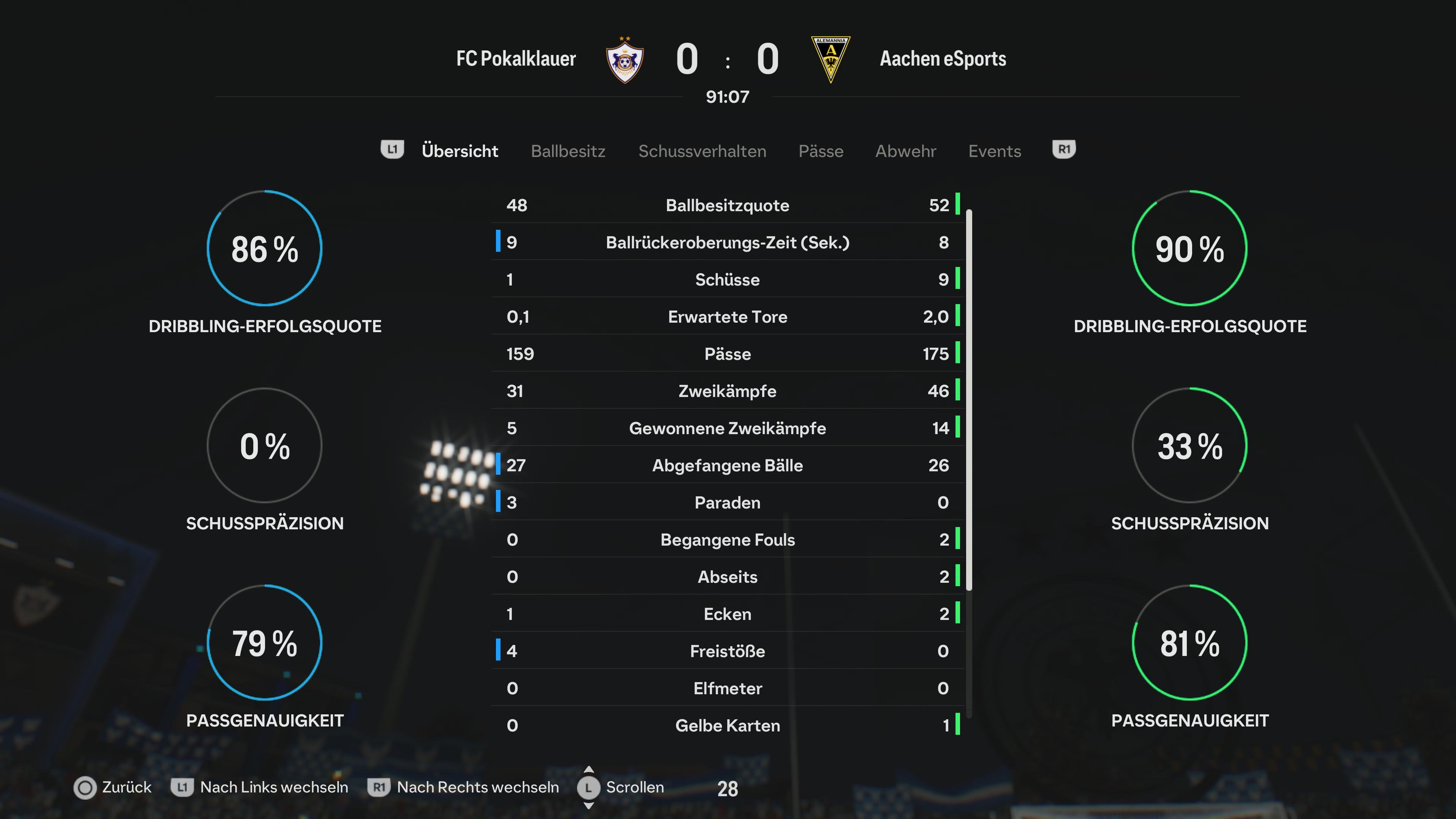Click the L1 icon for Nach Links wechseln
Screen dimensions: 1456x819
click(182, 788)
